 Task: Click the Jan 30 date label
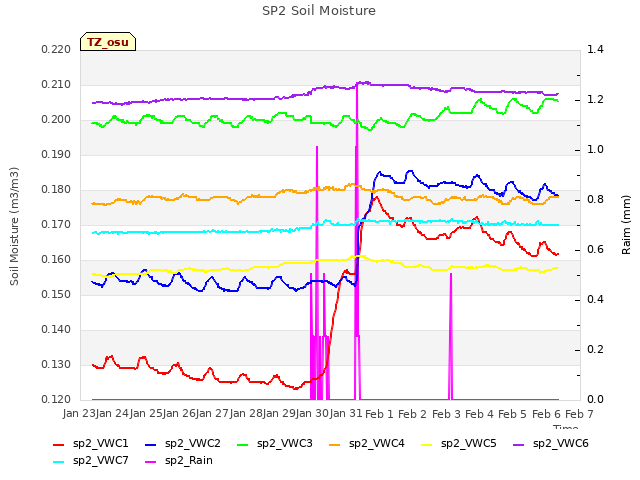313,414
